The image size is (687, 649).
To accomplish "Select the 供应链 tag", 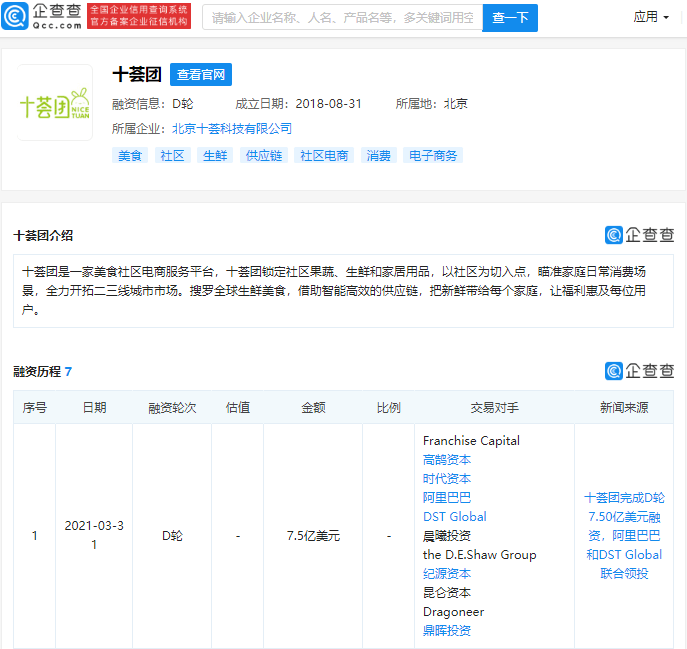I will click(x=264, y=156).
